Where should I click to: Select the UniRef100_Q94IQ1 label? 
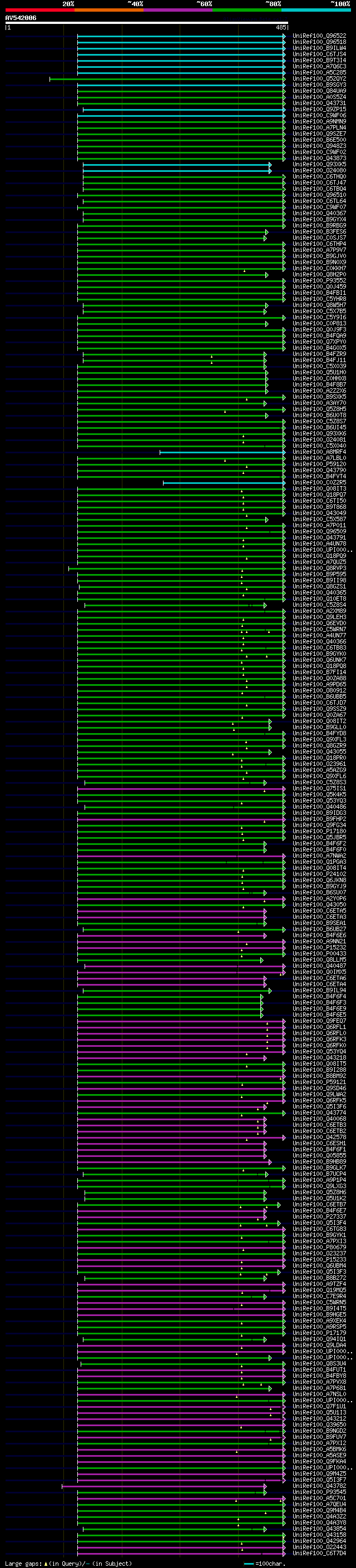coord(319,1339)
